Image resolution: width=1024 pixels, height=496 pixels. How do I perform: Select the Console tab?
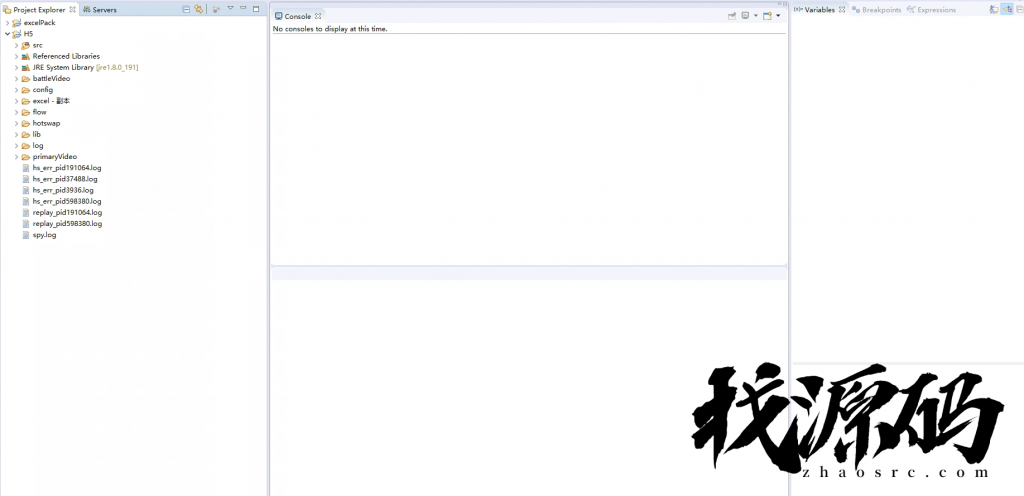[293, 16]
